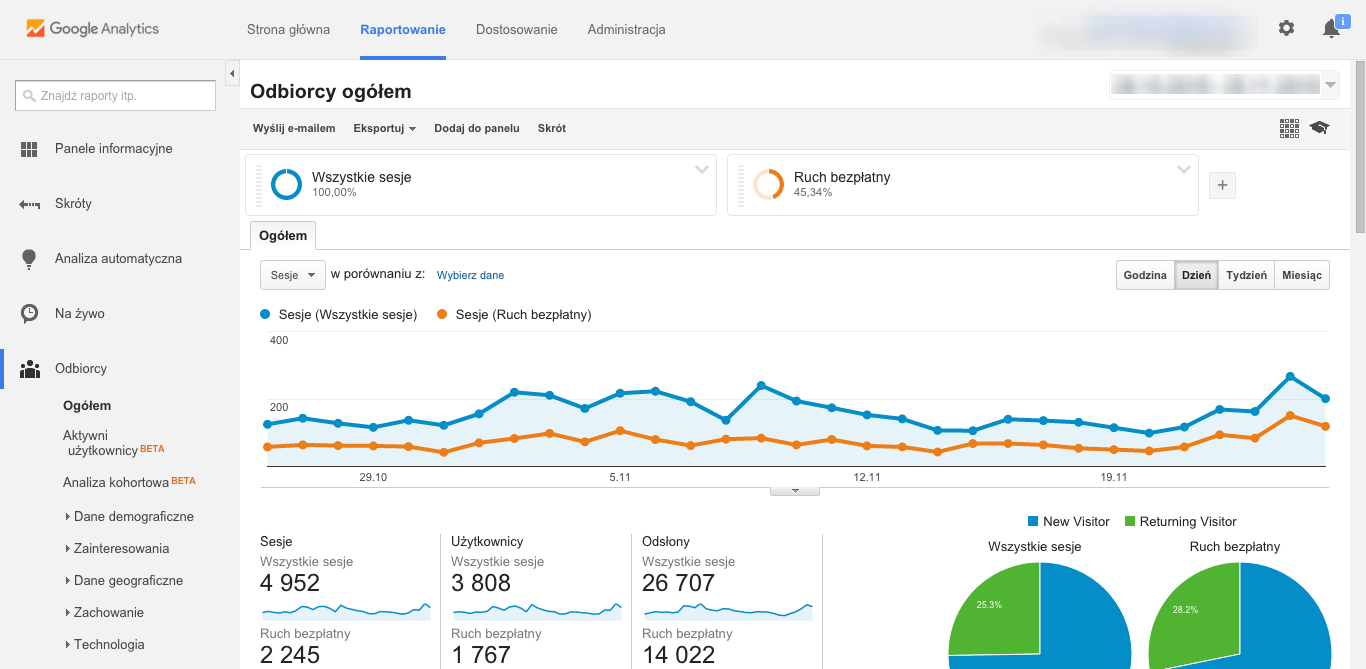Image resolution: width=1366 pixels, height=669 pixels.
Task: Click orange Sesje (Ruch bezpłatny) legend dot
Action: pyautogui.click(x=442, y=314)
